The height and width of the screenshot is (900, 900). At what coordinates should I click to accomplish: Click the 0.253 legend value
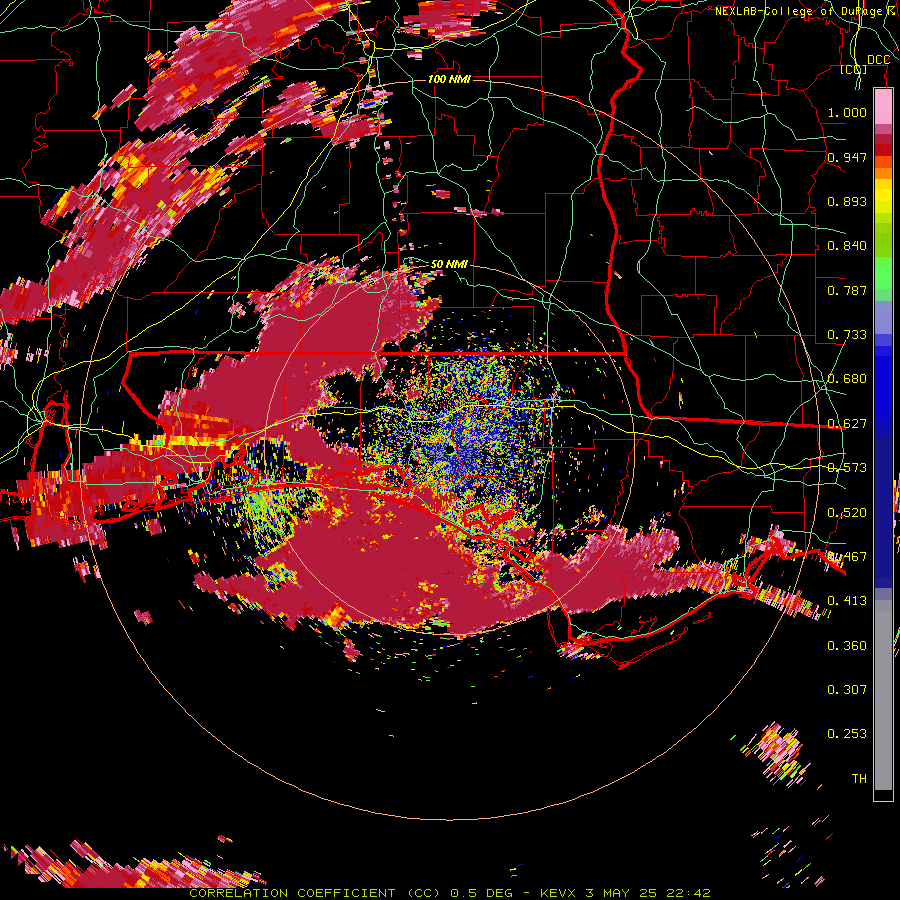click(x=847, y=734)
